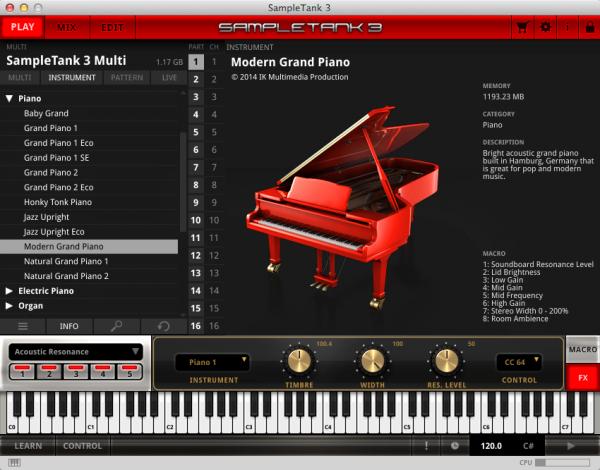
Task: Open the browser list menu icon
Action: (23, 326)
